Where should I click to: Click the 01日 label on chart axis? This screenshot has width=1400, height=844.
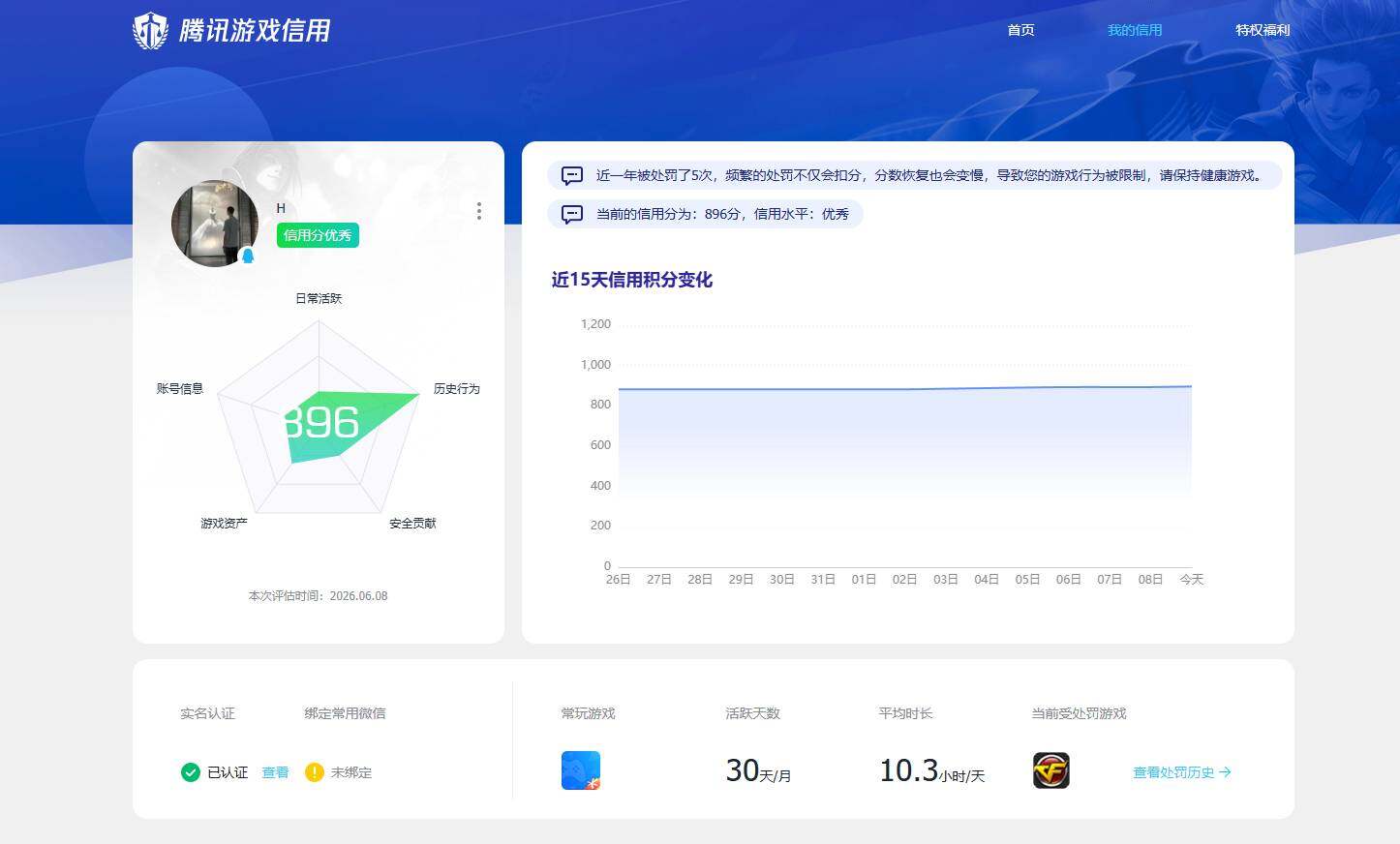click(864, 579)
